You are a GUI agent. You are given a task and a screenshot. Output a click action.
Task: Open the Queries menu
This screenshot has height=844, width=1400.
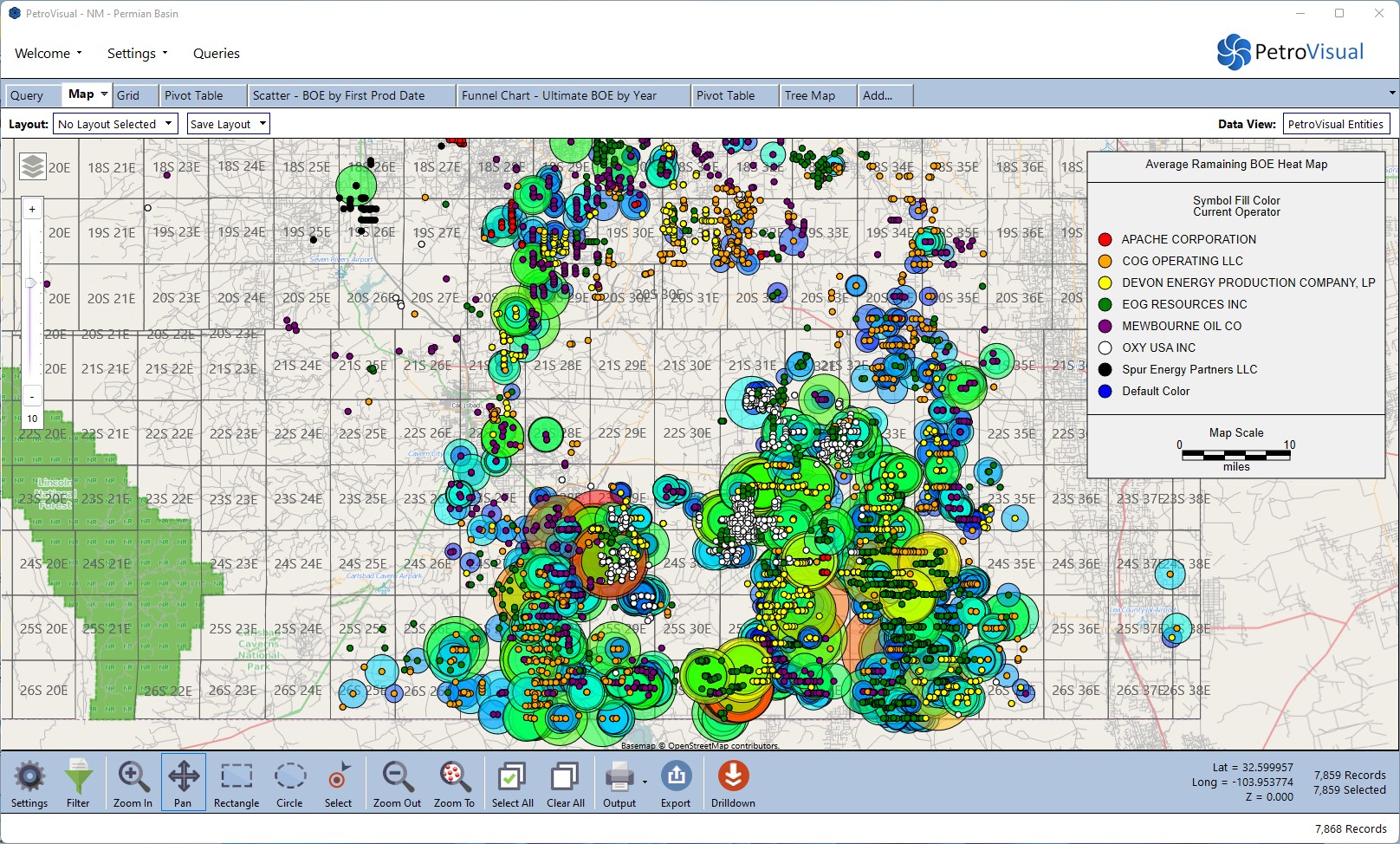point(217,54)
